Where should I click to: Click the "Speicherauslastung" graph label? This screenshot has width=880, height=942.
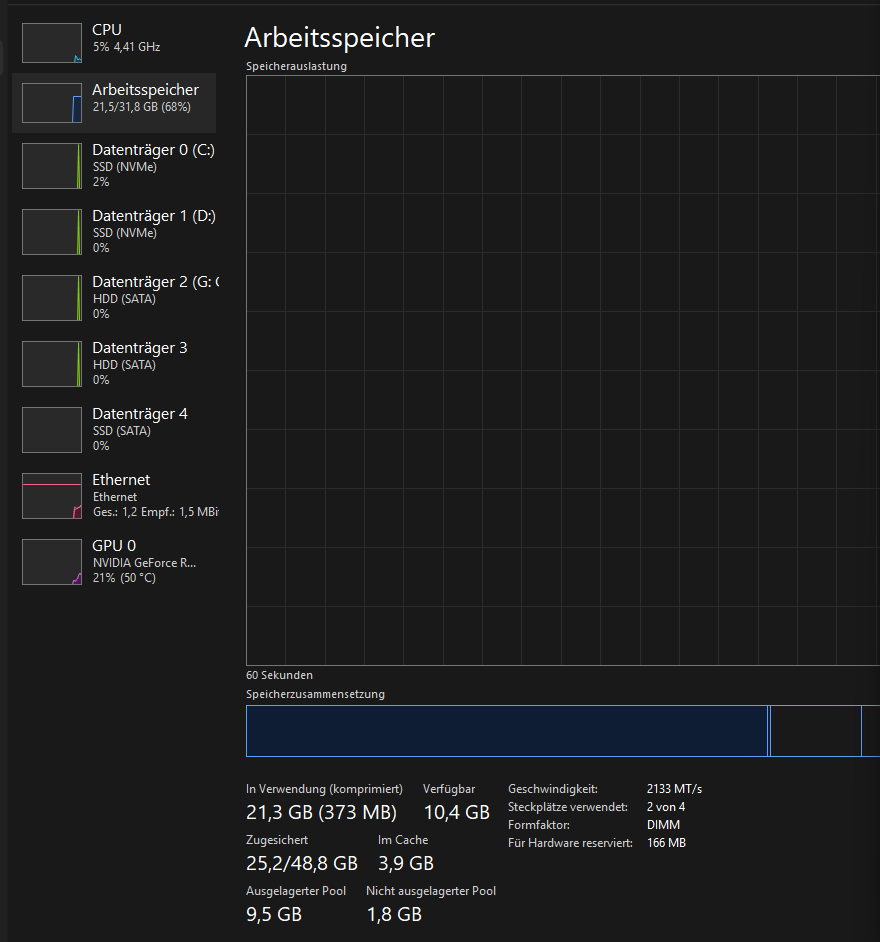click(x=297, y=67)
